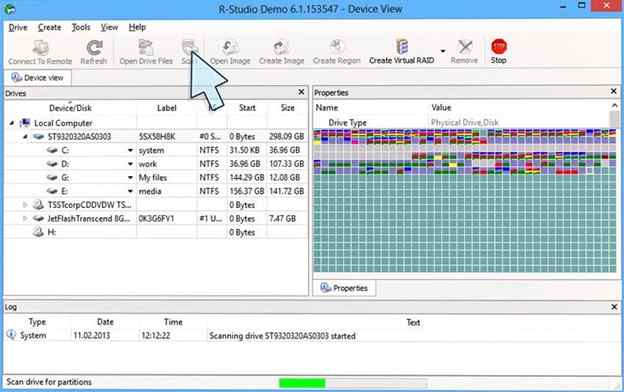The height and width of the screenshot is (392, 624).
Task: Expand the TSSTcorpCDDVDW drive node
Action: (25, 205)
